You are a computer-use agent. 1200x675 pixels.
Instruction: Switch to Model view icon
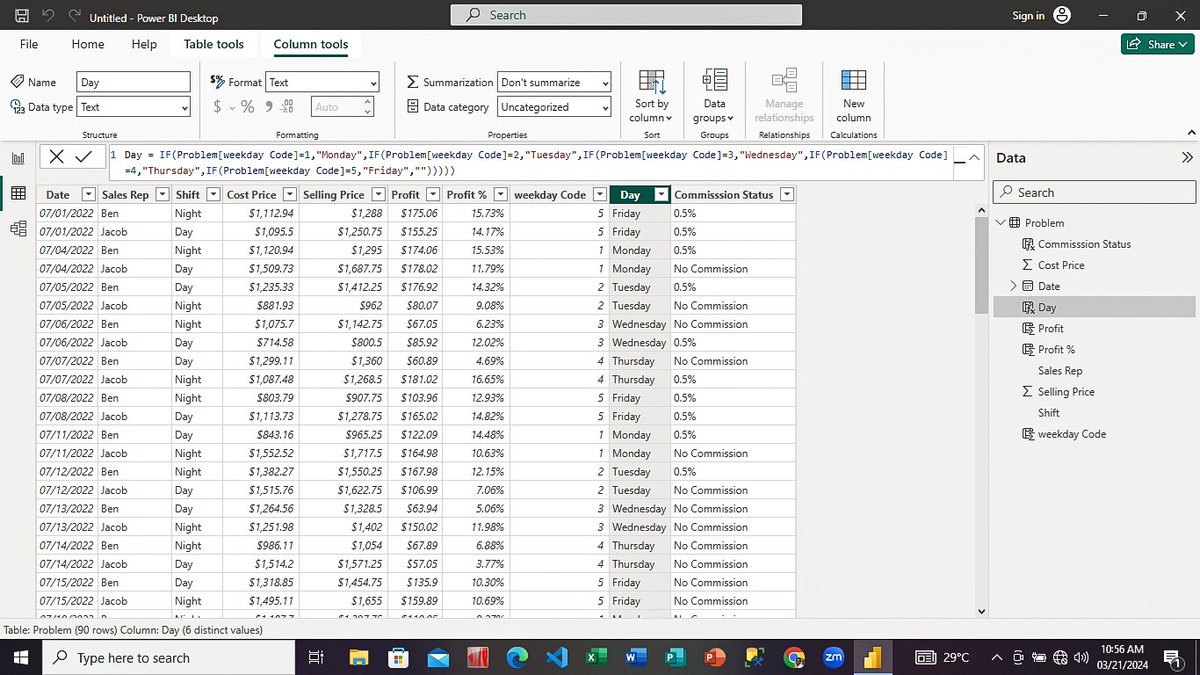click(18, 229)
